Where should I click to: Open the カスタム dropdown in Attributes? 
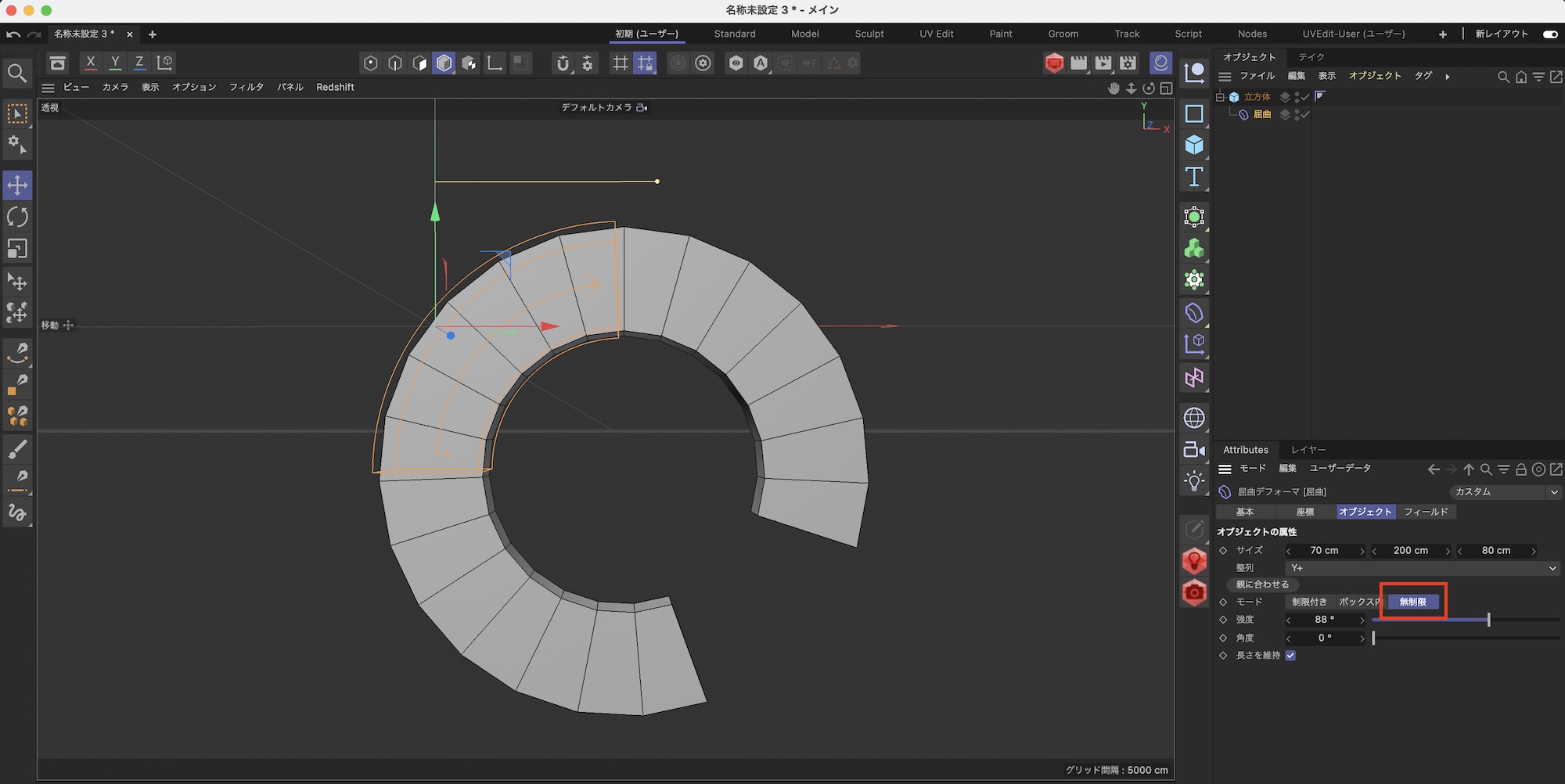tap(1506, 492)
